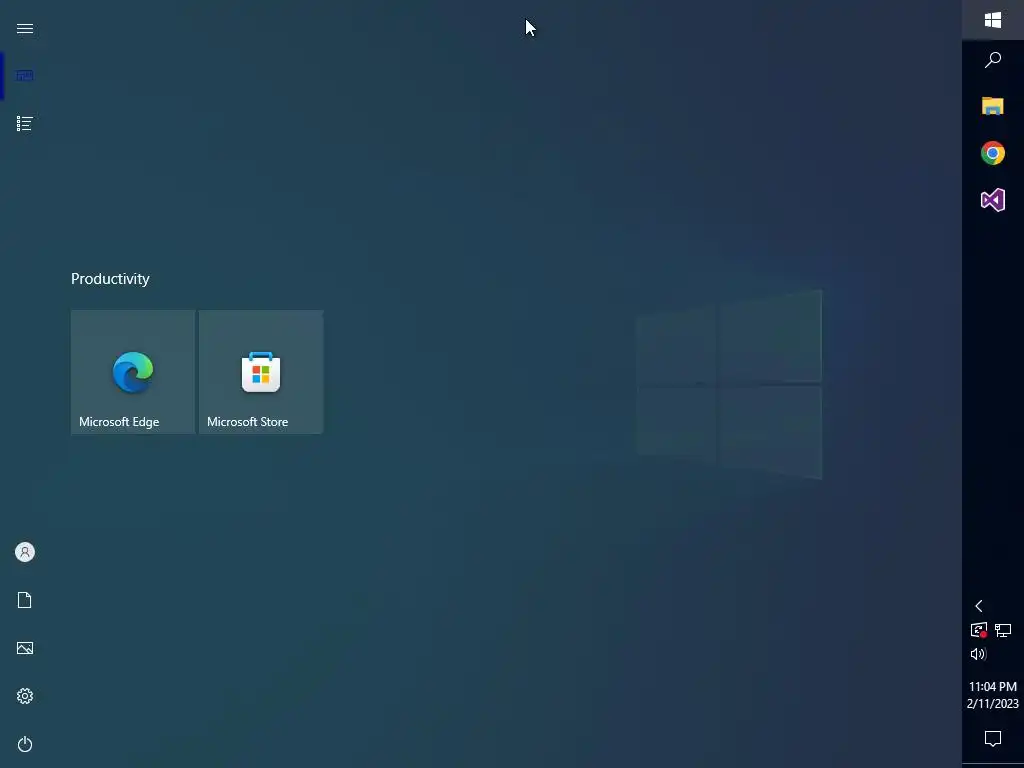Image resolution: width=1024 pixels, height=768 pixels.
Task: Open File Explorer from the taskbar
Action: tap(993, 106)
